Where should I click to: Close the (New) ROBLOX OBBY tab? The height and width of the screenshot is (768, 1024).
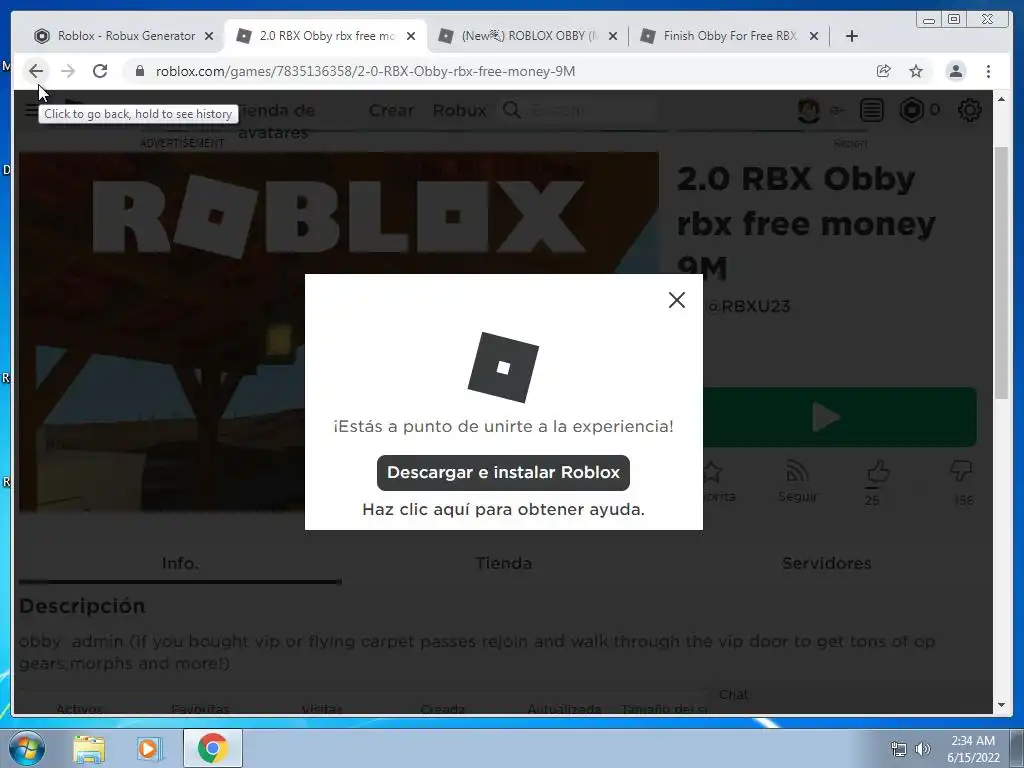[x=613, y=36]
